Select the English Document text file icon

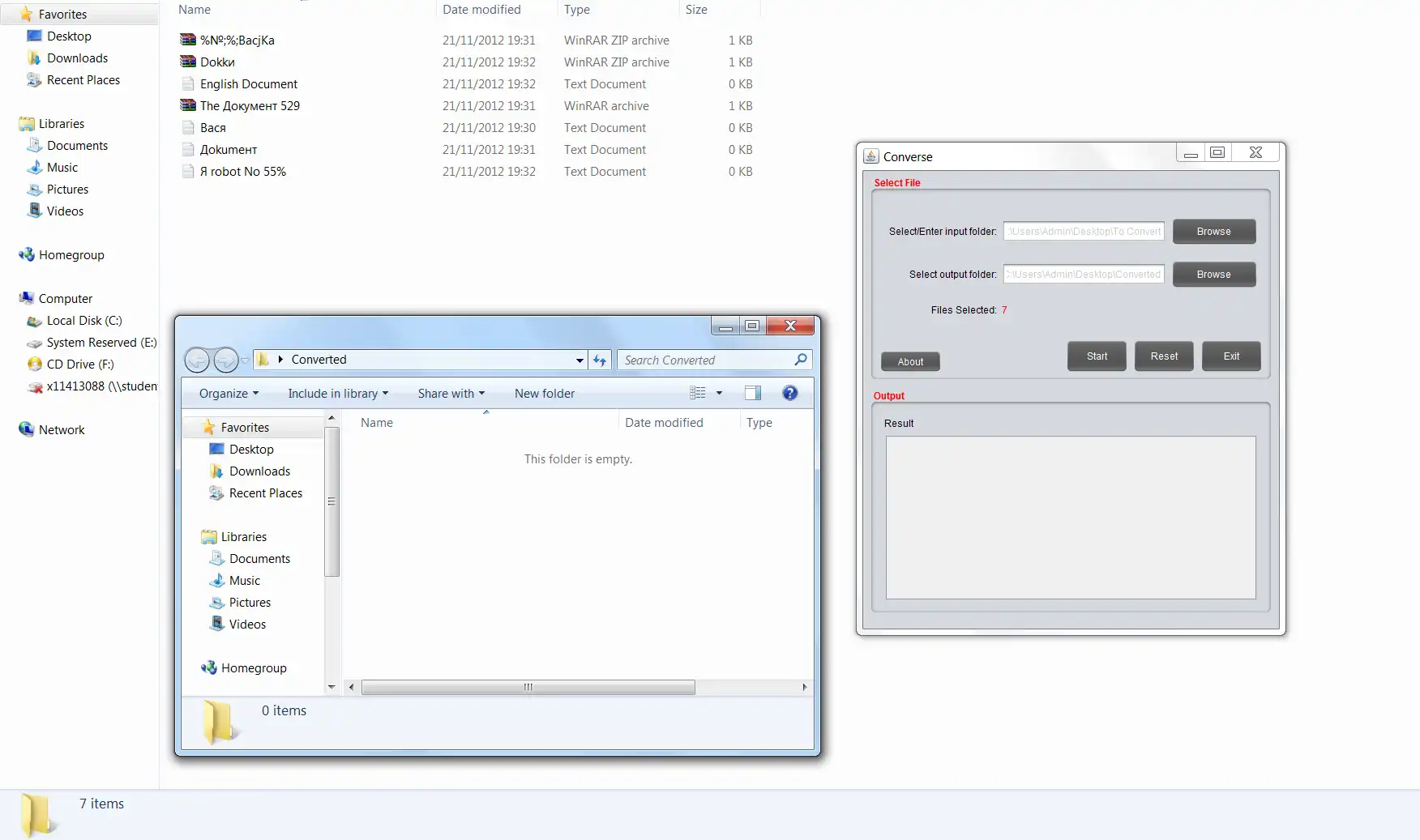click(x=188, y=83)
